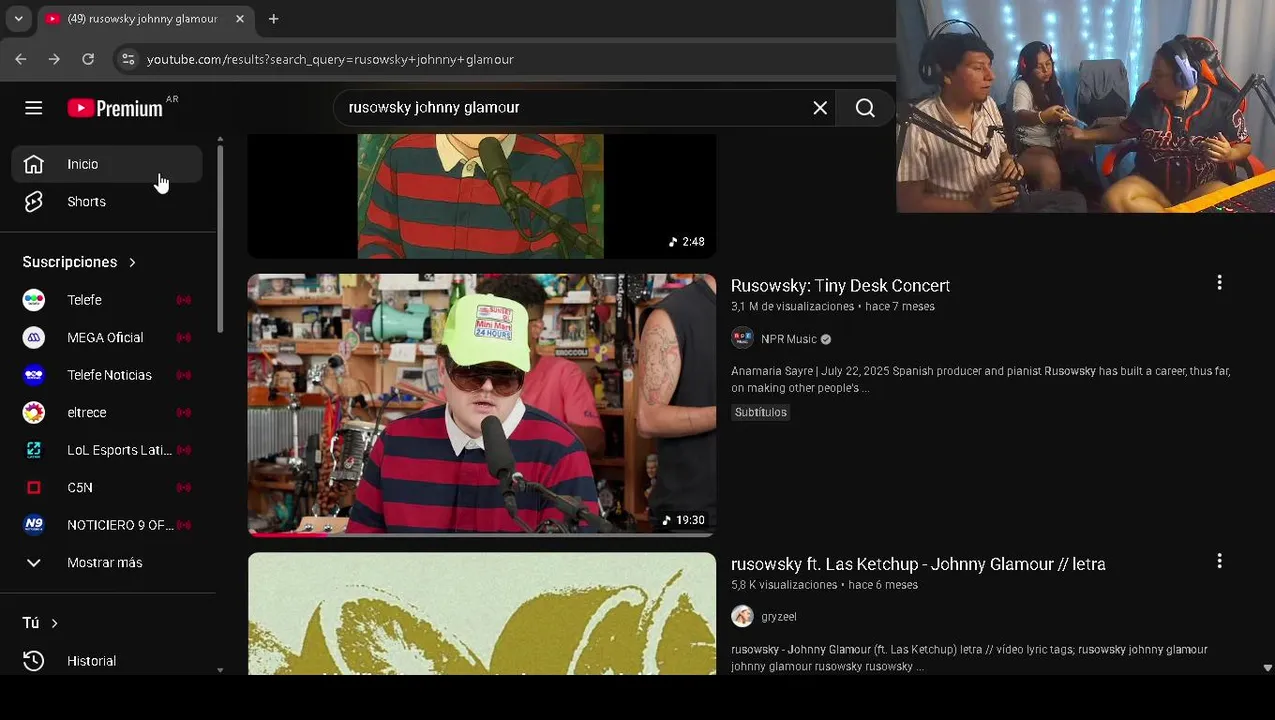This screenshot has width=1275, height=720.
Task: Open options menu for Tiny Desk Concert
Action: pos(1219,283)
